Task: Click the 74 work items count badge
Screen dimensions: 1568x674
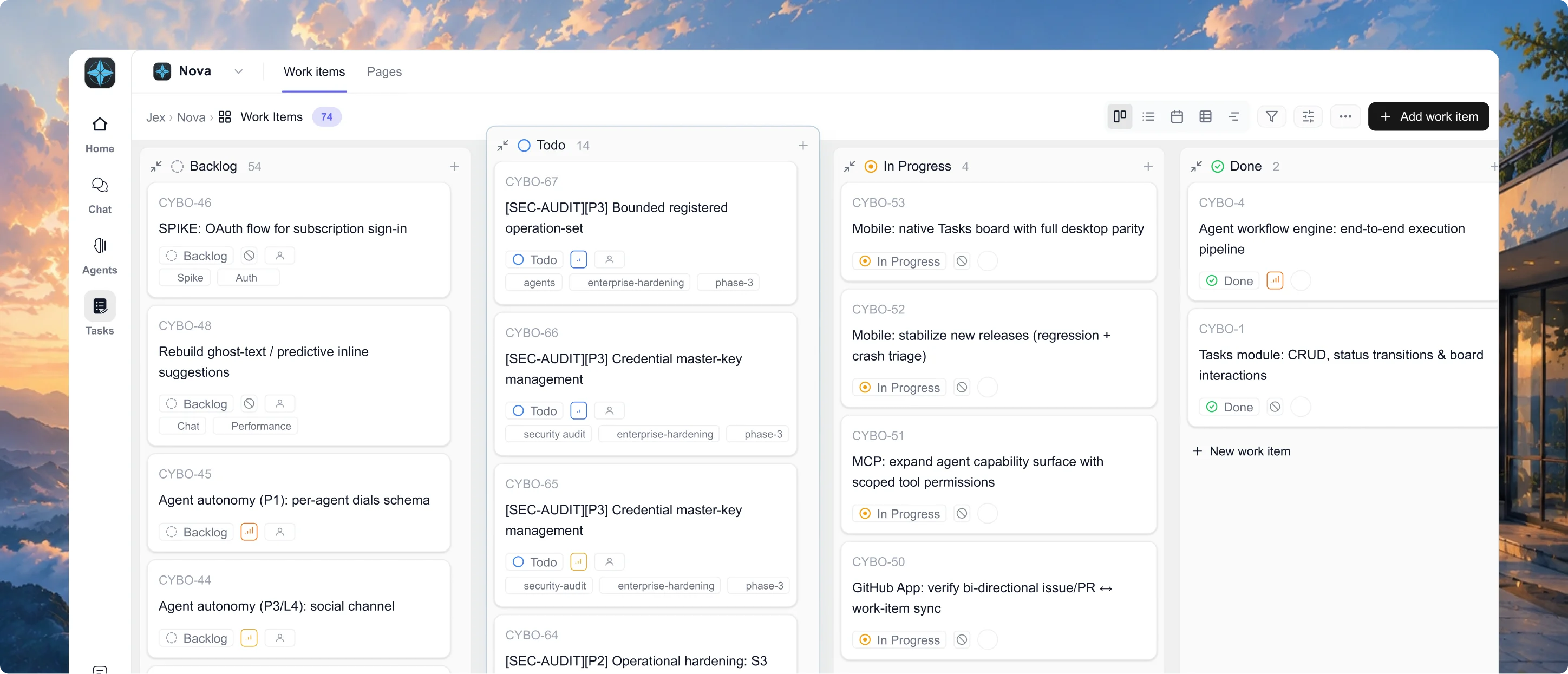Action: pos(327,116)
